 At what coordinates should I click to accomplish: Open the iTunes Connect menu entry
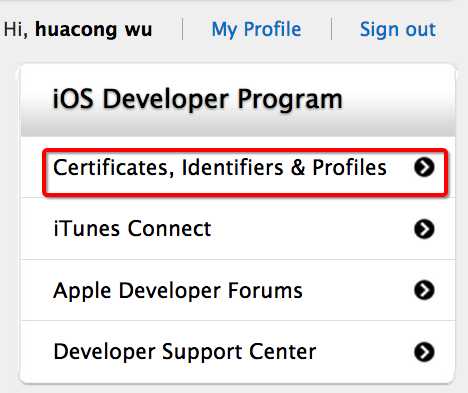tap(238, 229)
